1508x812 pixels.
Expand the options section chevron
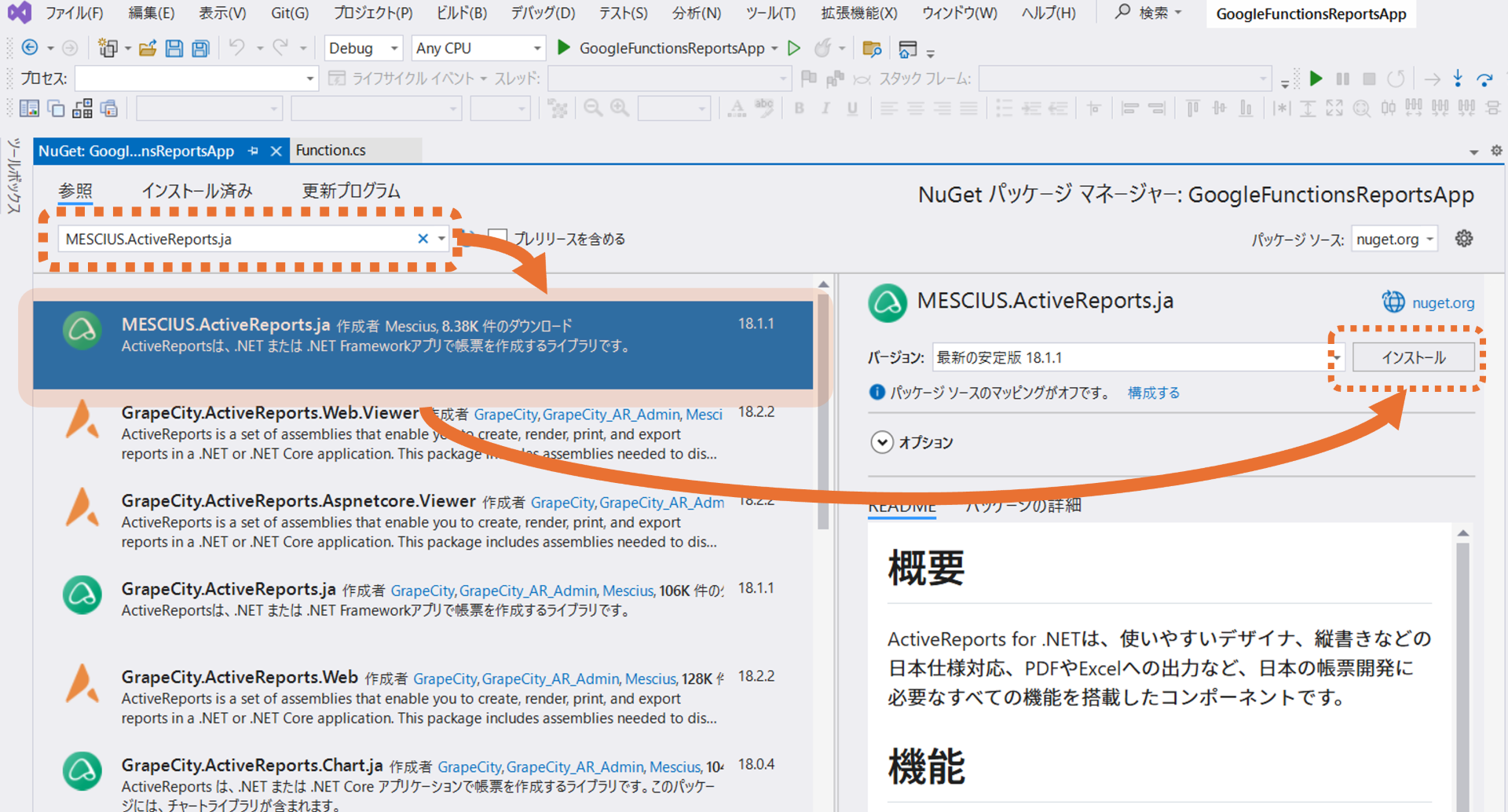point(882,442)
